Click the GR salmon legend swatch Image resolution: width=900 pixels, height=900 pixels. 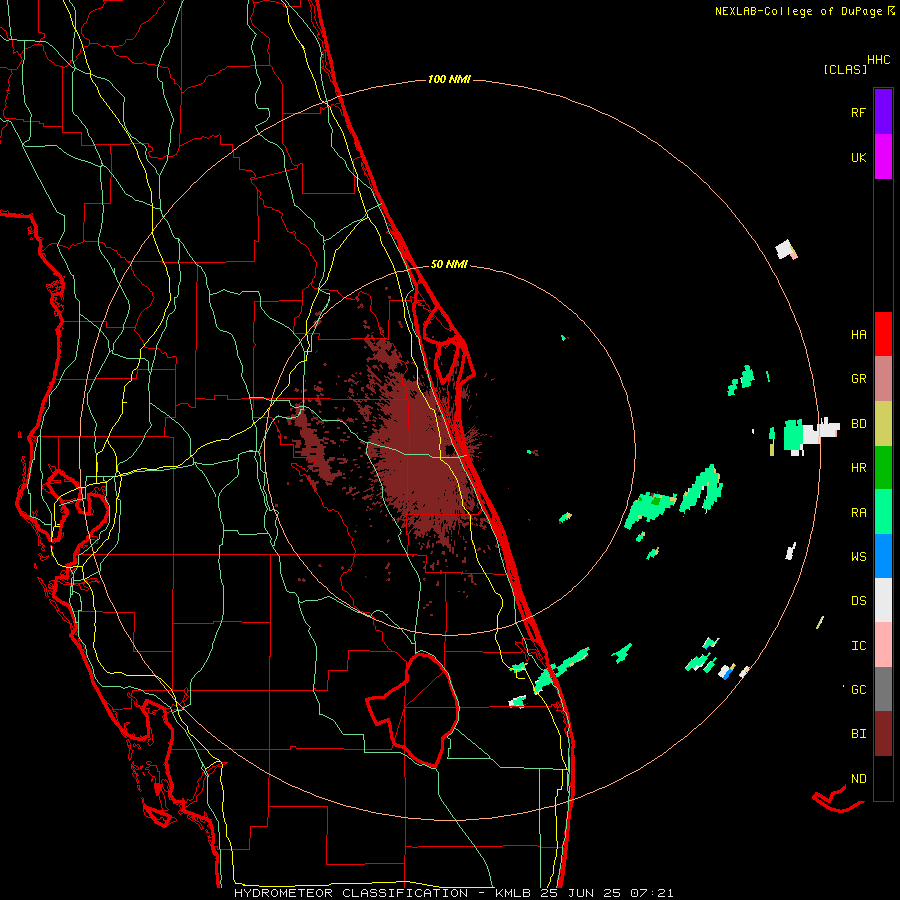[x=883, y=379]
